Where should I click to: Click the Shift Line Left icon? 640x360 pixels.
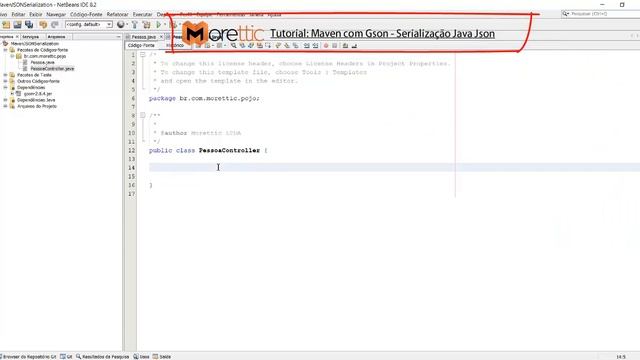click(307, 45)
